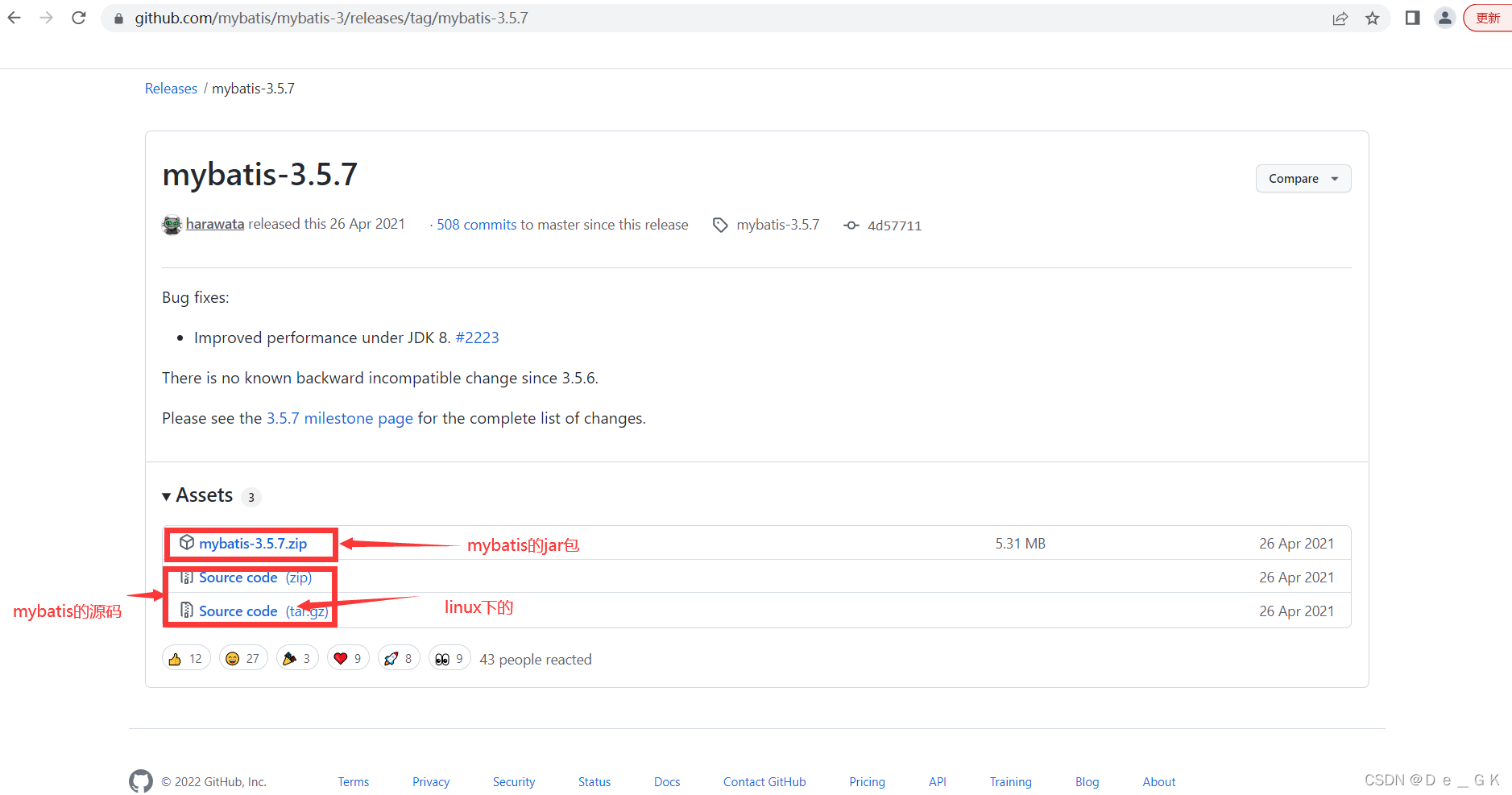Open the Terms footer link
This screenshot has height=795, width=1512.
point(354,782)
